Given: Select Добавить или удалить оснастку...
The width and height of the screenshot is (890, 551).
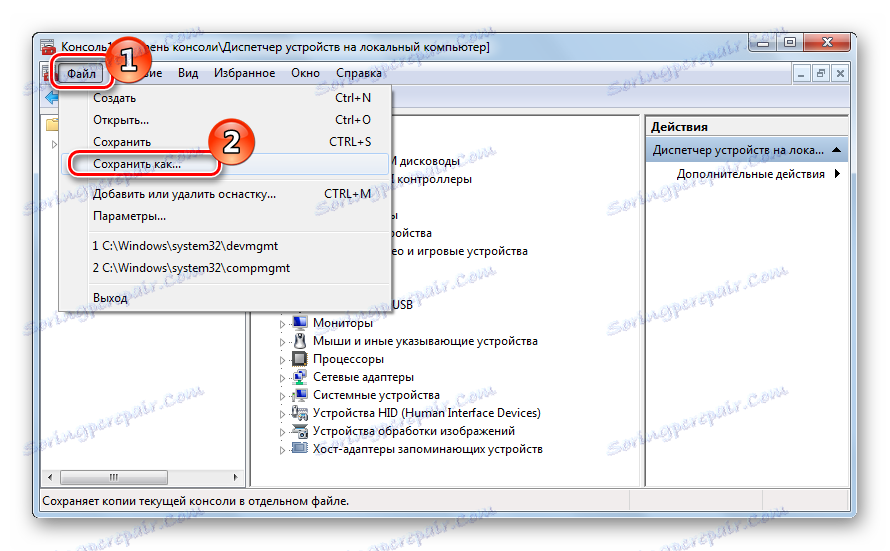Looking at the screenshot, I should (225, 194).
